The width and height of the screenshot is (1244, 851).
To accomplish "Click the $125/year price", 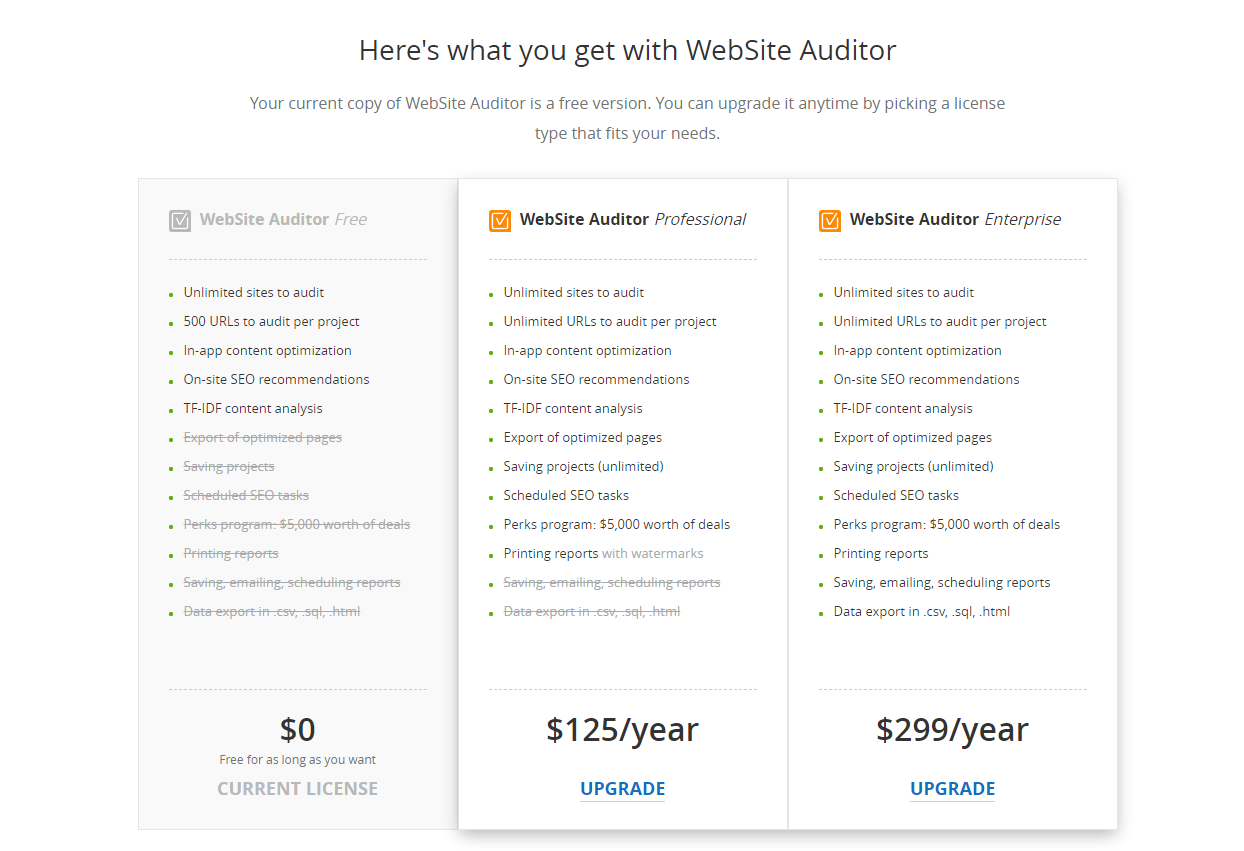I will [x=623, y=729].
